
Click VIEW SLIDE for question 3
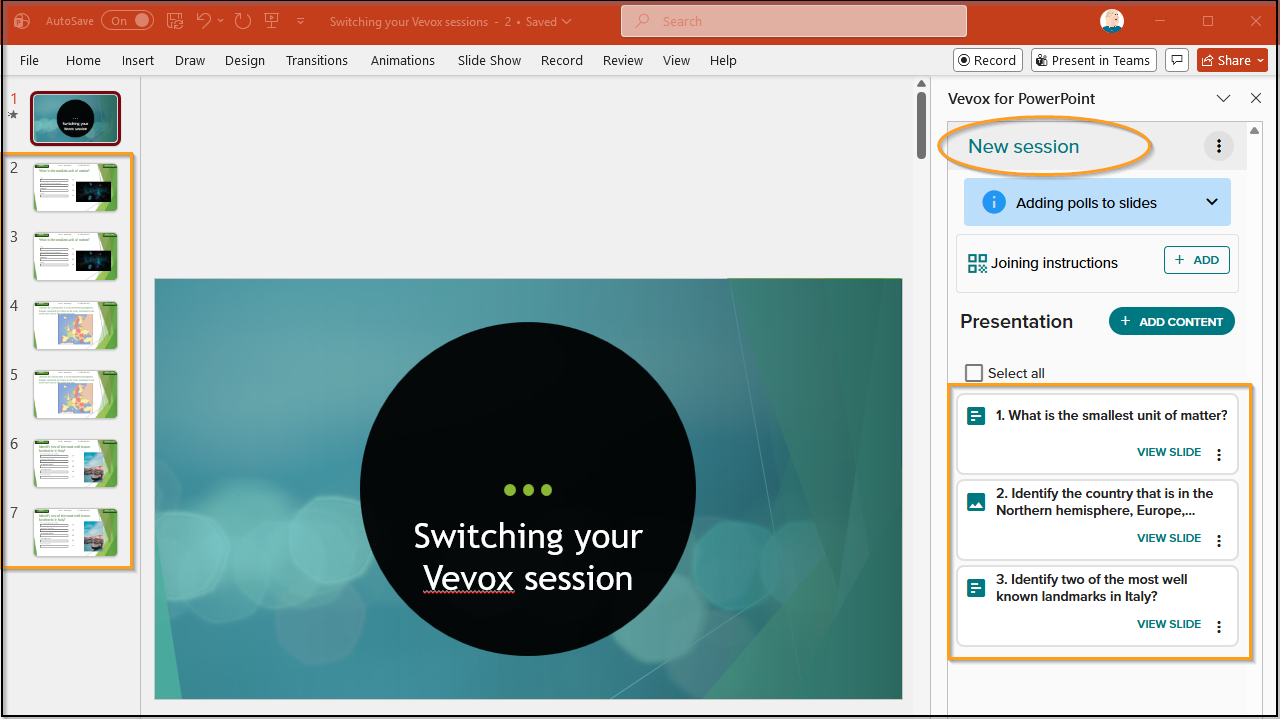(x=1169, y=624)
